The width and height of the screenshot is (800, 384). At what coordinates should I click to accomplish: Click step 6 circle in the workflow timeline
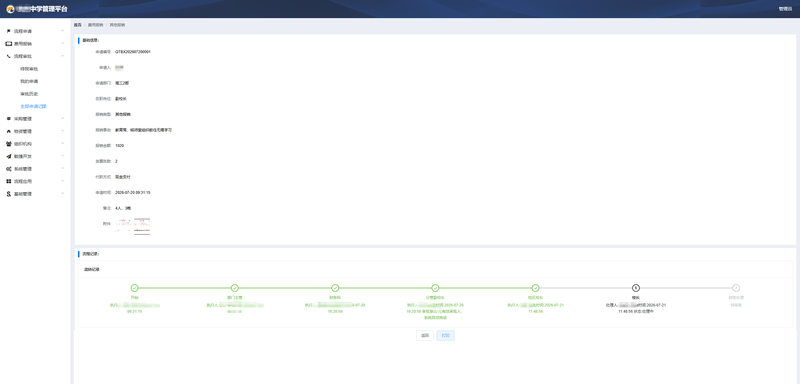[x=636, y=288]
